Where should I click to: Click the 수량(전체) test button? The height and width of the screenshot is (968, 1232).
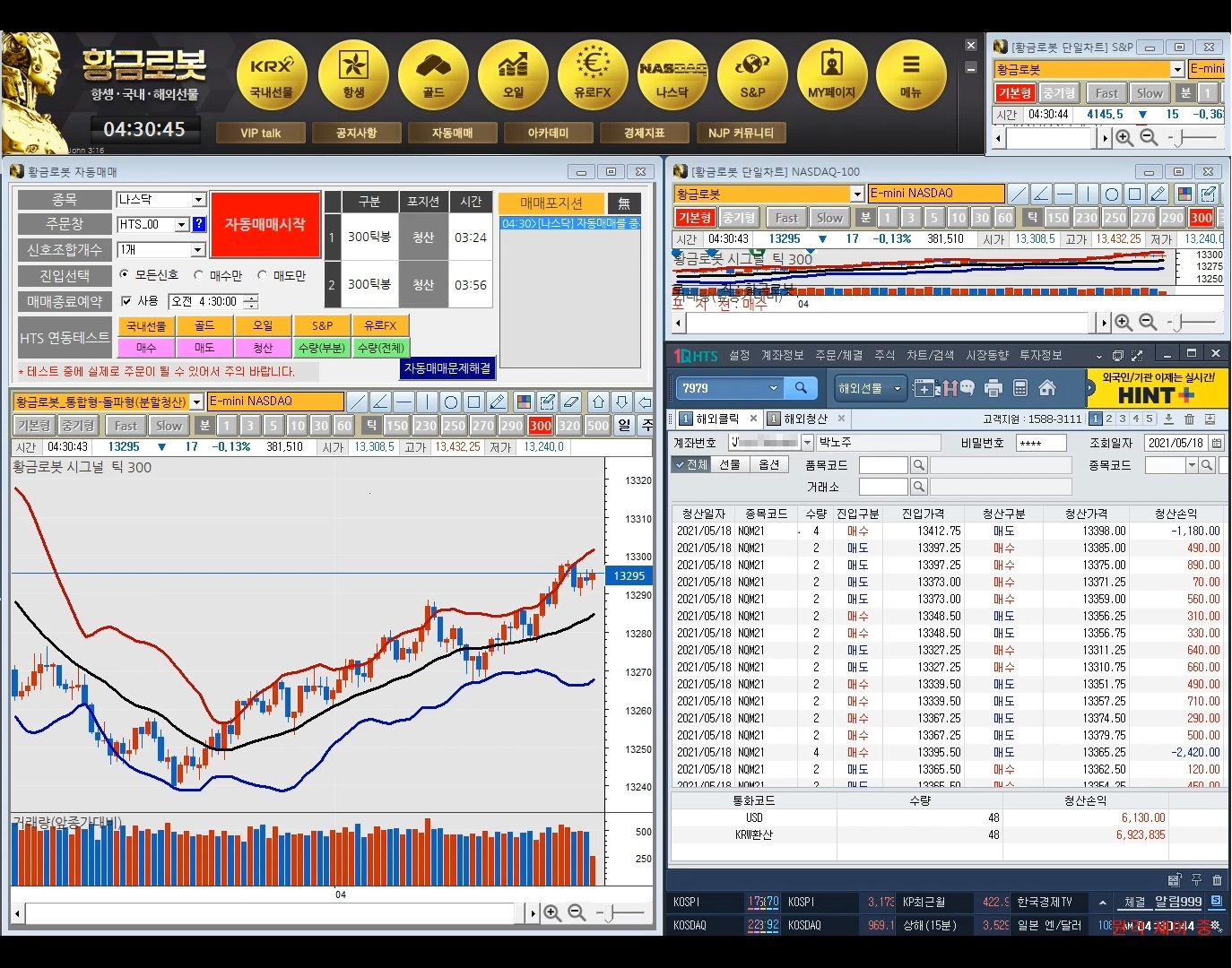(x=380, y=347)
